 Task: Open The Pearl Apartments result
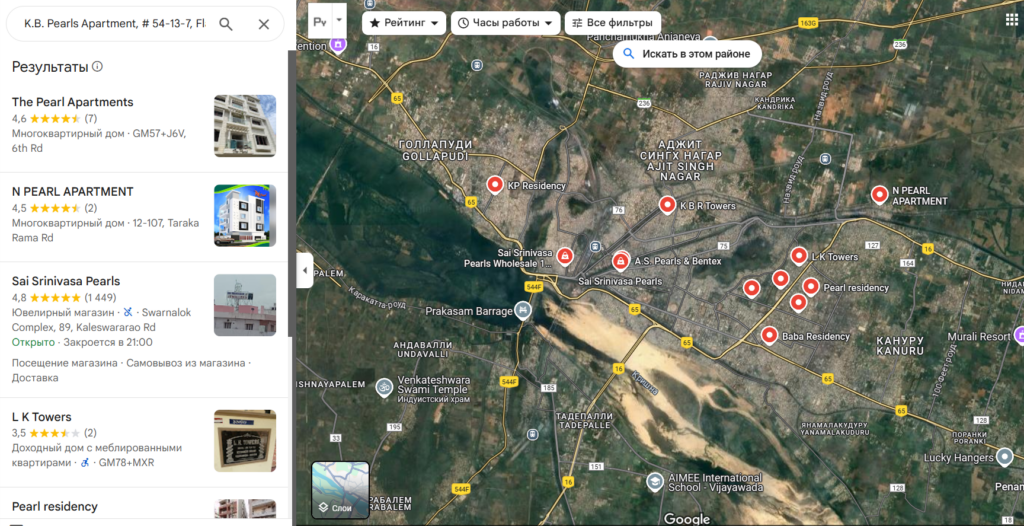[x=73, y=102]
